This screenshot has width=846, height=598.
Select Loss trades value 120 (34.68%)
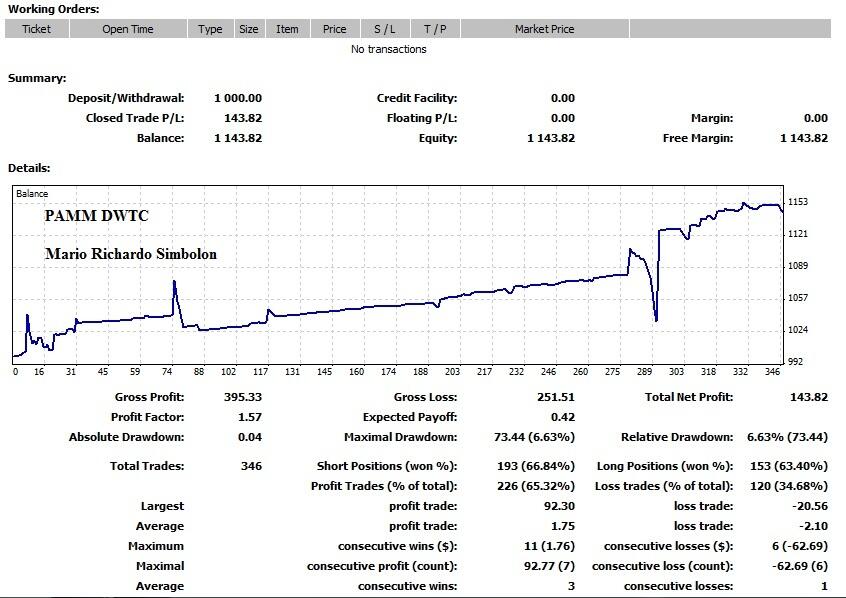click(789, 486)
